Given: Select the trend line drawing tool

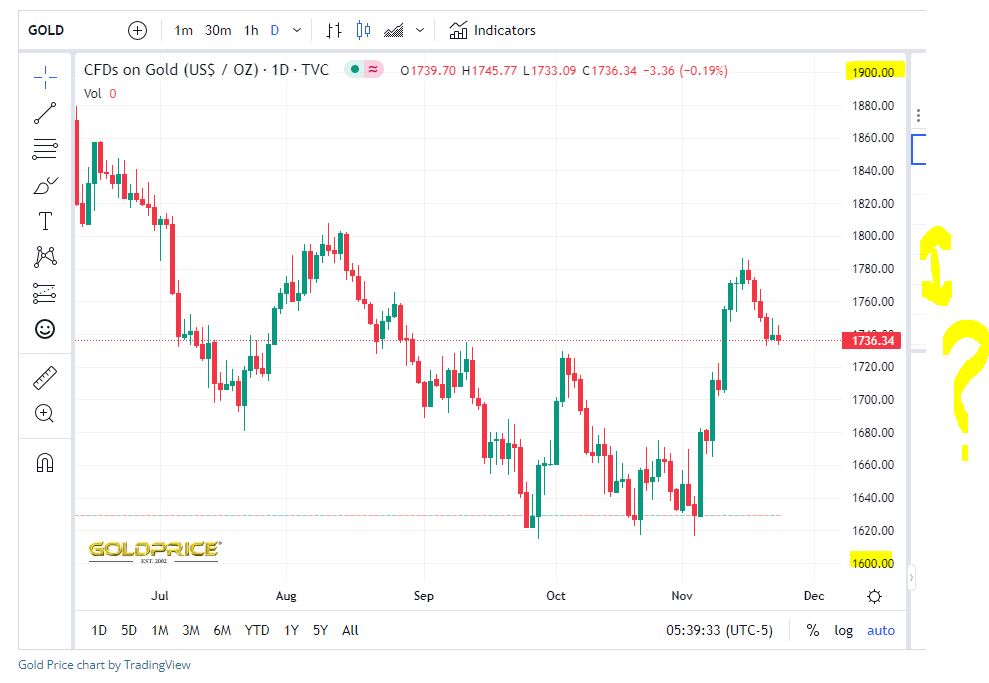Looking at the screenshot, I should pyautogui.click(x=45, y=113).
